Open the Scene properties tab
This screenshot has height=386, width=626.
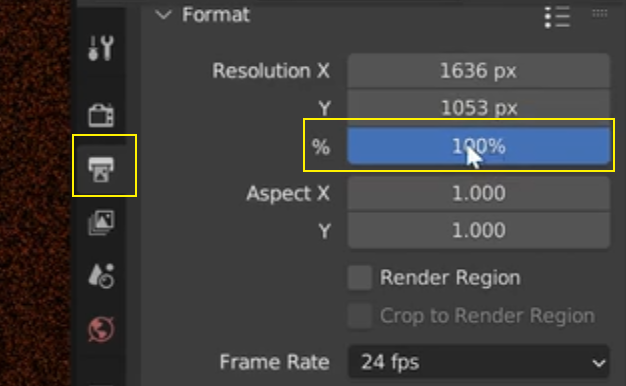pos(101,275)
